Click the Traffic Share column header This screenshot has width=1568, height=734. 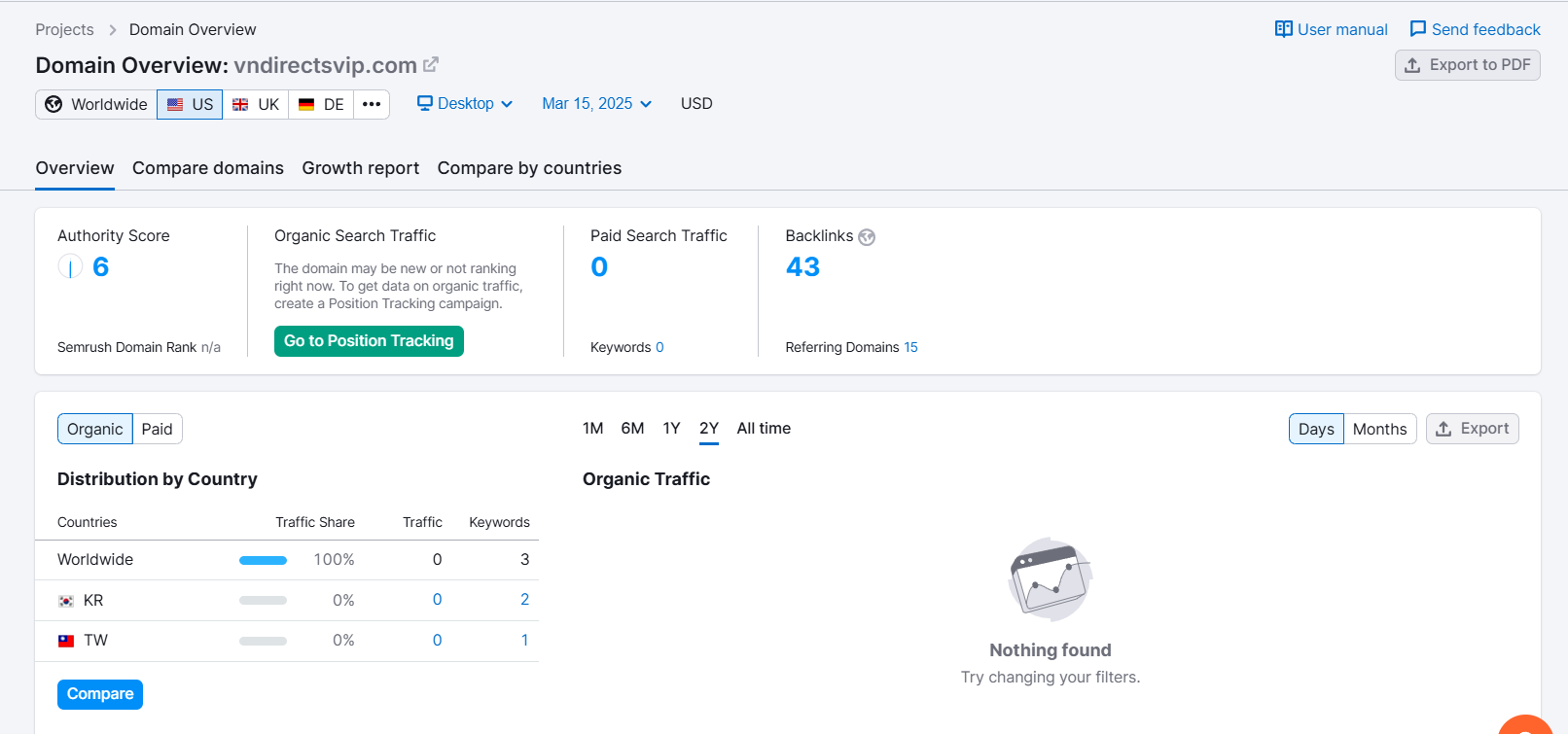[315, 522]
